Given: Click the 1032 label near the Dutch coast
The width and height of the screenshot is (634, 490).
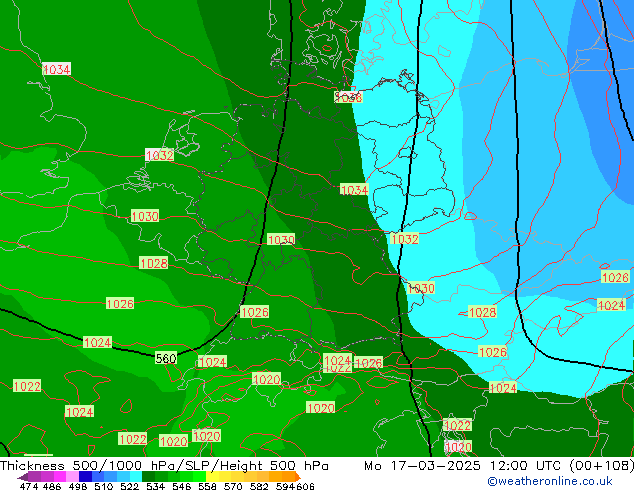Looking at the screenshot, I should click(x=159, y=155).
